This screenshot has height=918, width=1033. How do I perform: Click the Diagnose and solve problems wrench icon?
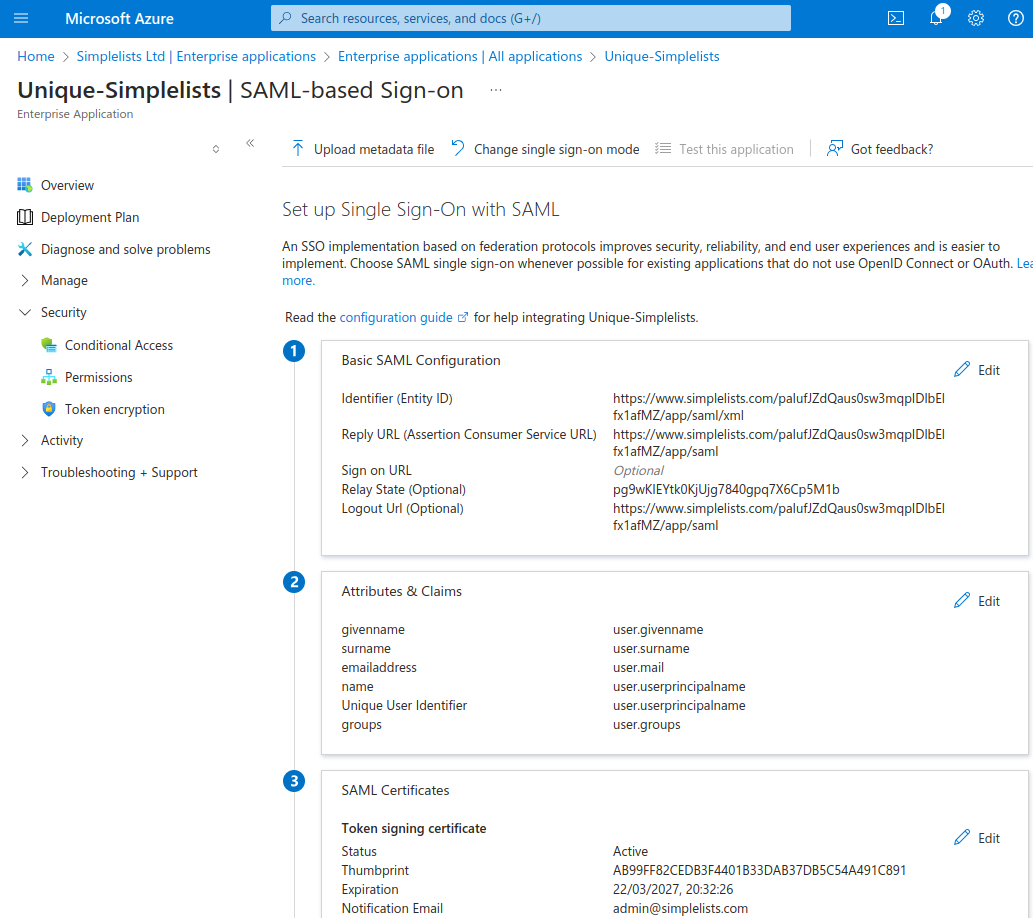coord(25,249)
